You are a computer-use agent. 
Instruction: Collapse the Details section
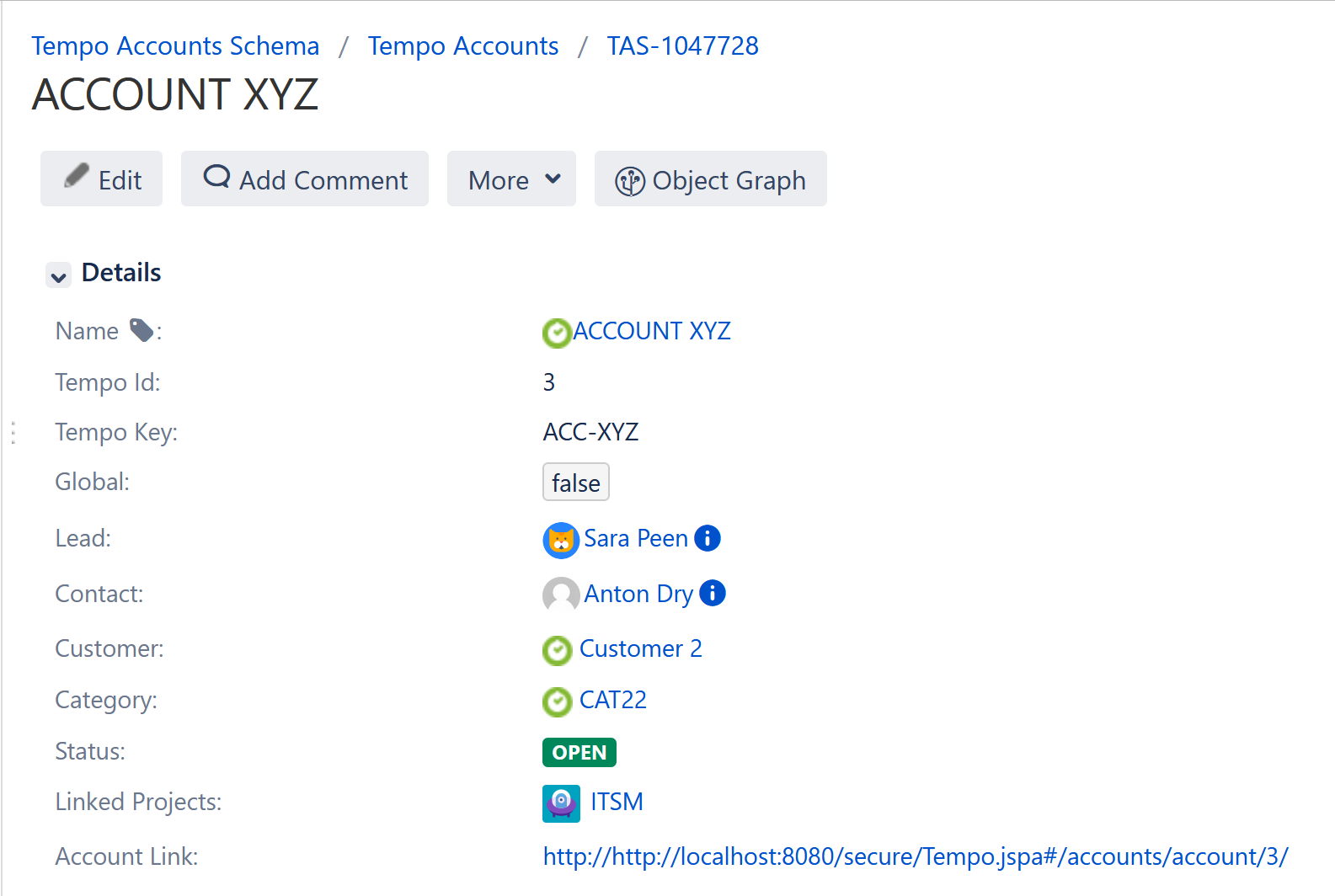[x=58, y=275]
